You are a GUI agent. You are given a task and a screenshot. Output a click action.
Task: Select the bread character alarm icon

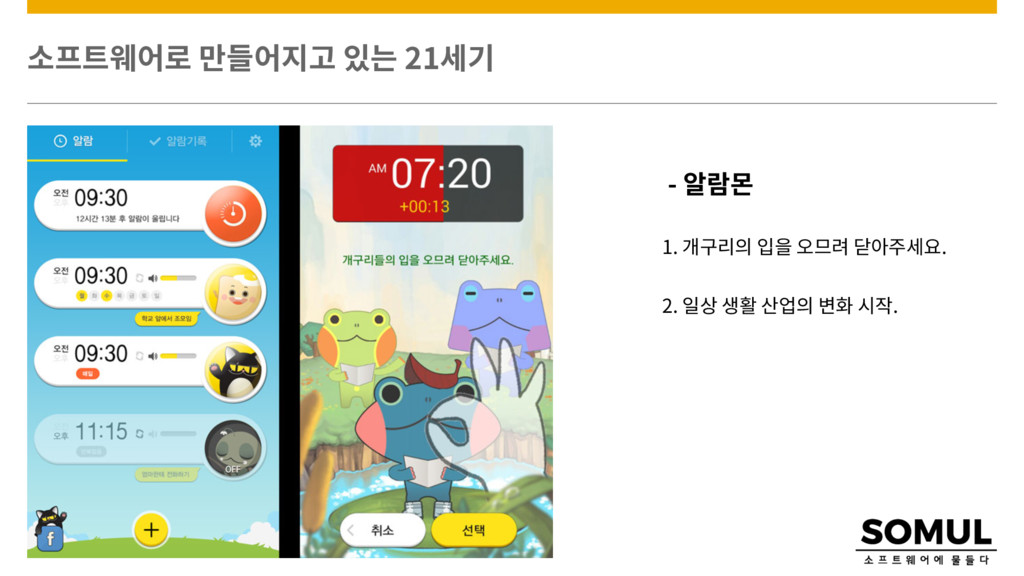[234, 293]
